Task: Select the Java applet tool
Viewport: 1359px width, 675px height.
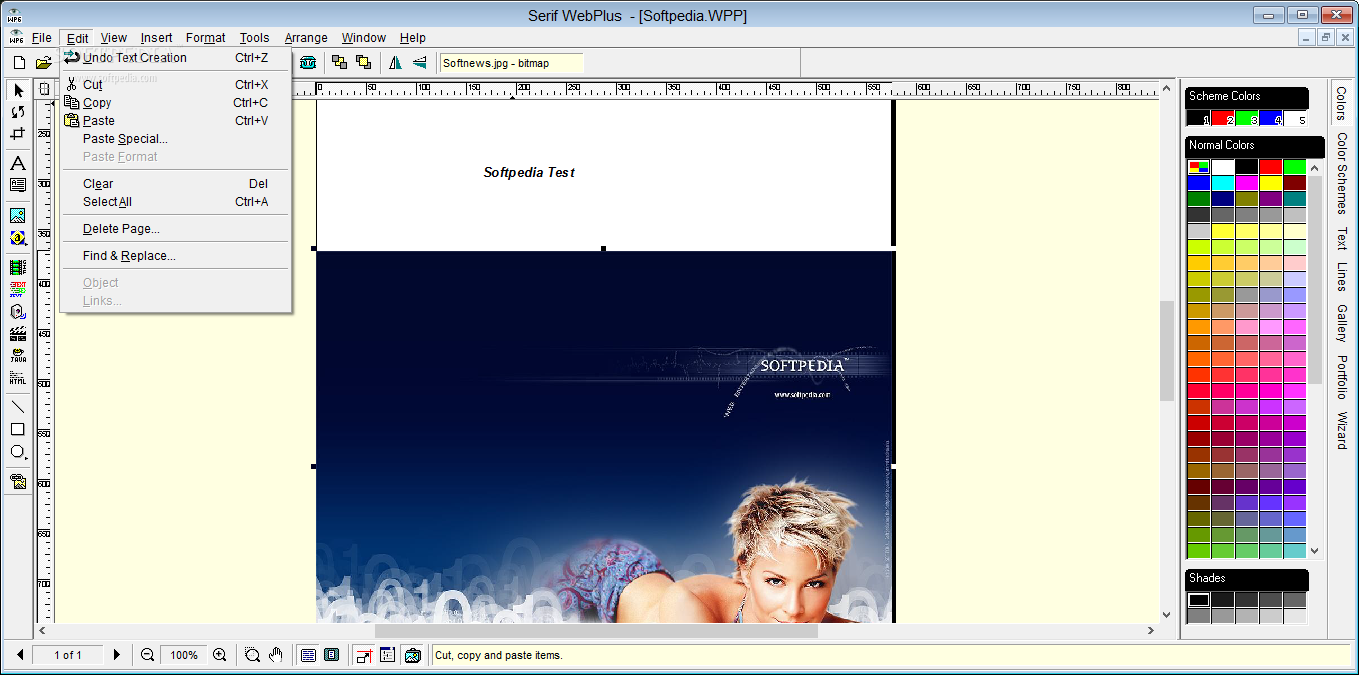Action: [18, 355]
